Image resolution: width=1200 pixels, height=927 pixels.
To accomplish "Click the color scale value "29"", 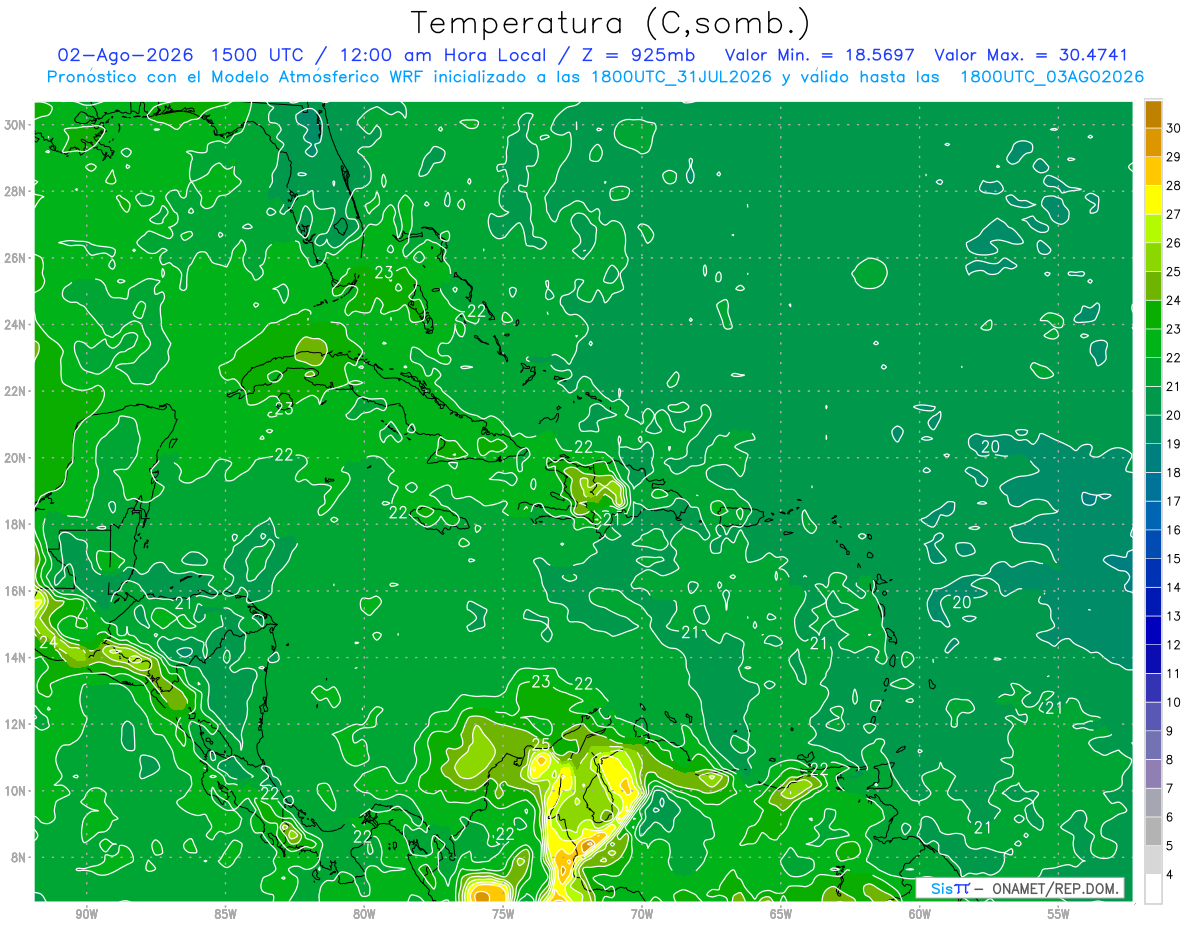I will click(1173, 157).
